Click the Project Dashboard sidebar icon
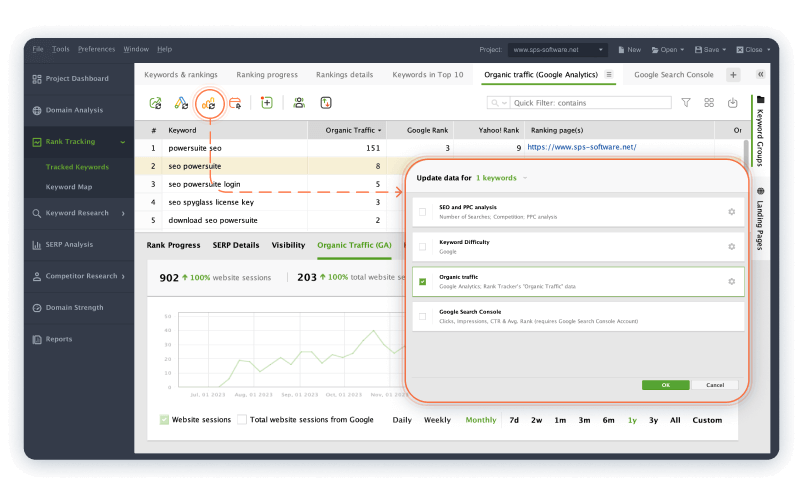This screenshot has height=498, width=803. click(37, 79)
